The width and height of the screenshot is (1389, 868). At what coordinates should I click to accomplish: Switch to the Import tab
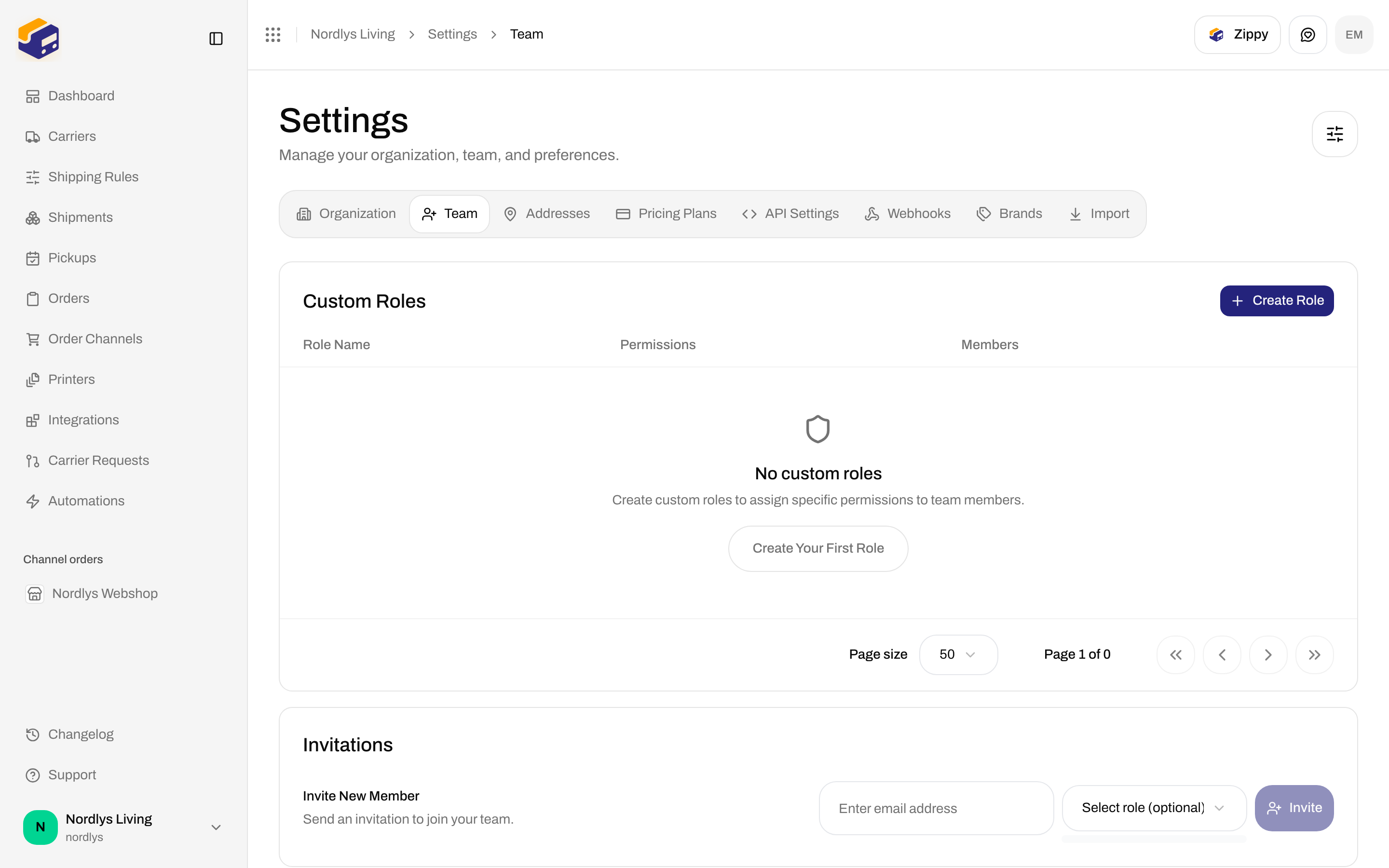pos(1099,214)
